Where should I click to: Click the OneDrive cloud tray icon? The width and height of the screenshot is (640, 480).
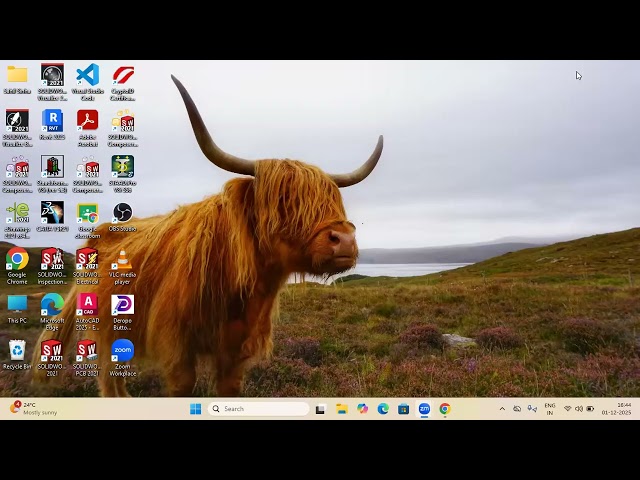click(x=517, y=409)
